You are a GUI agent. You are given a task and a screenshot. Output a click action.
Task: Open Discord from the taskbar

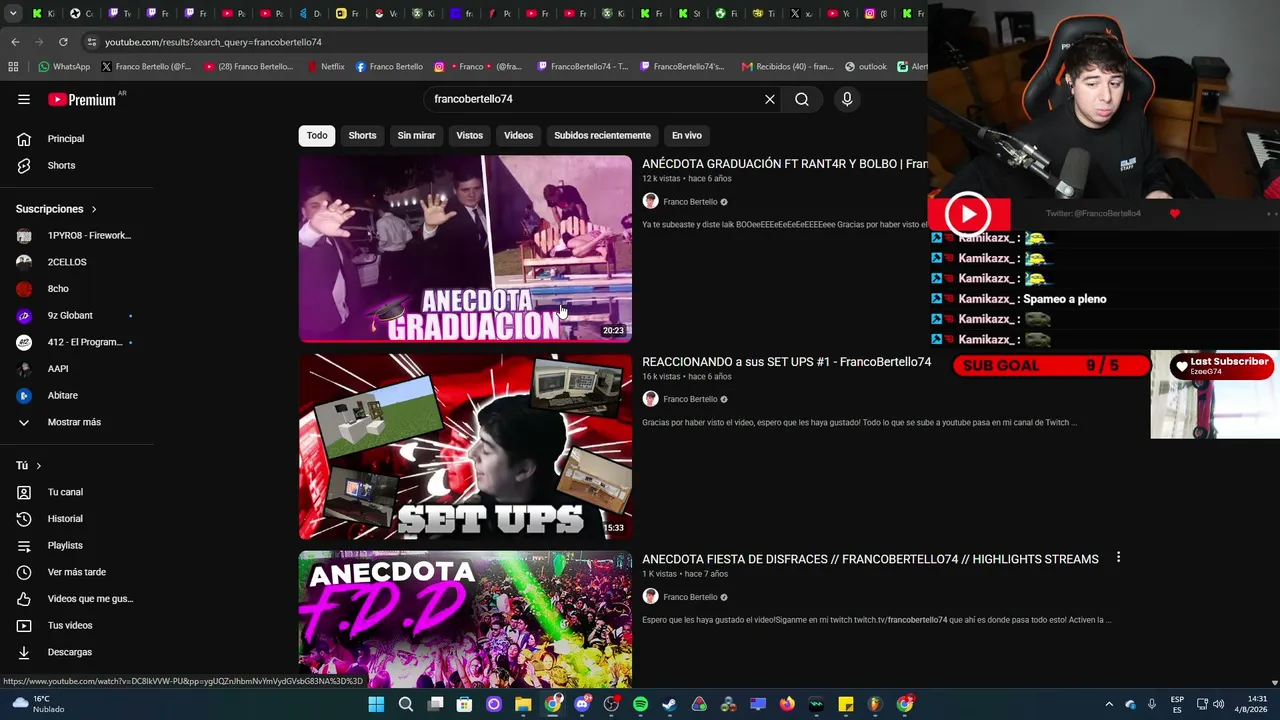(582, 704)
